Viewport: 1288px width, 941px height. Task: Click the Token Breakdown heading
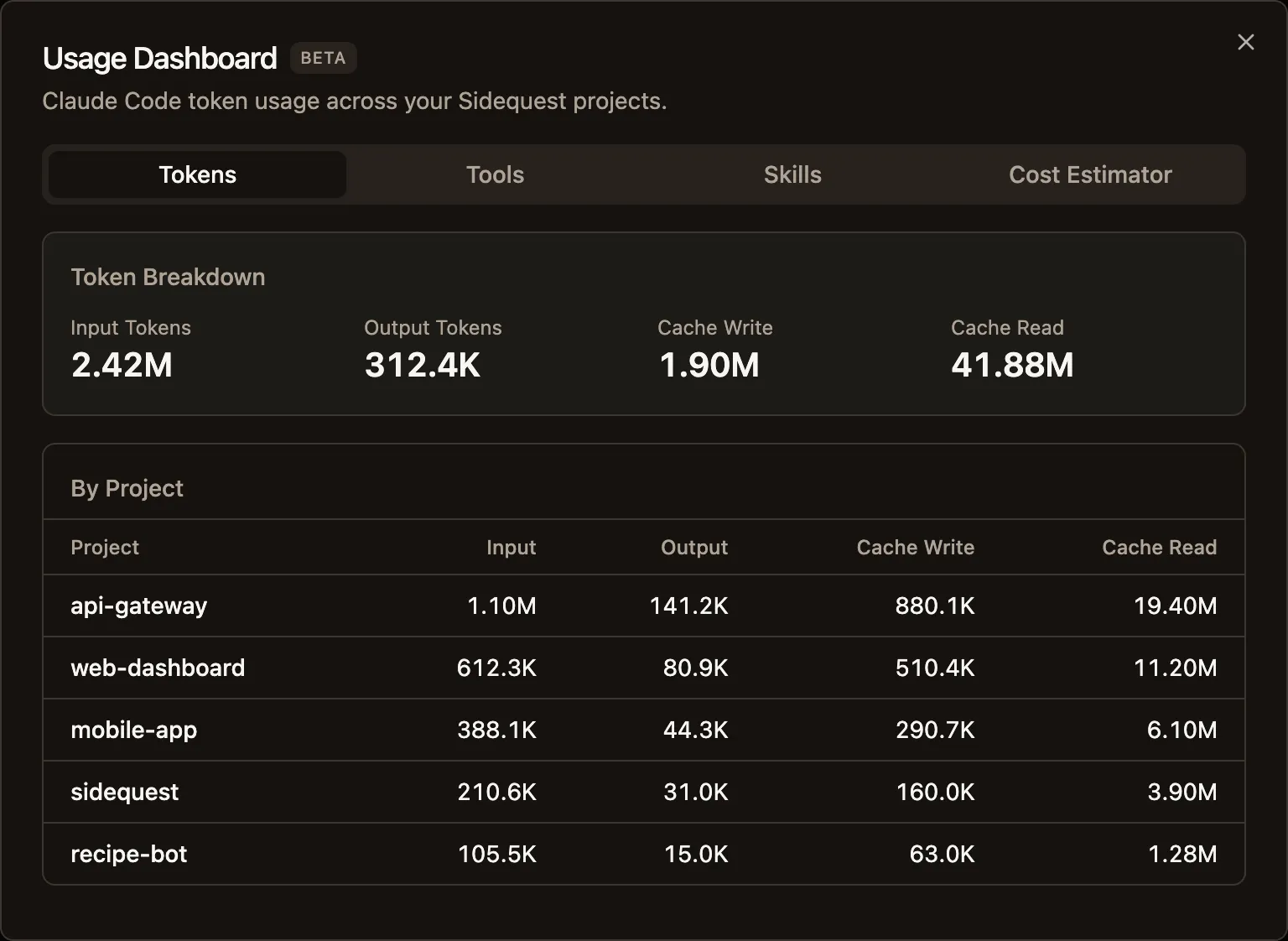point(168,277)
